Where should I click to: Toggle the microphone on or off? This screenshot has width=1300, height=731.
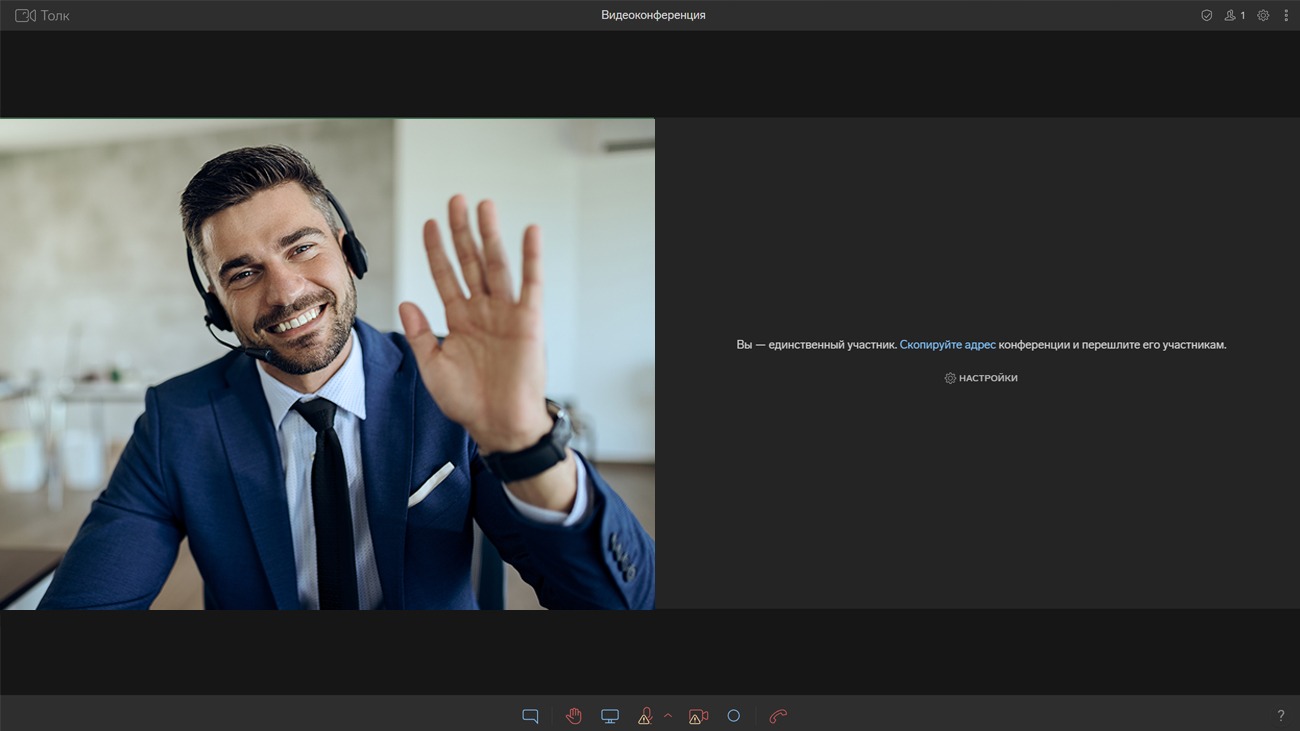(645, 716)
